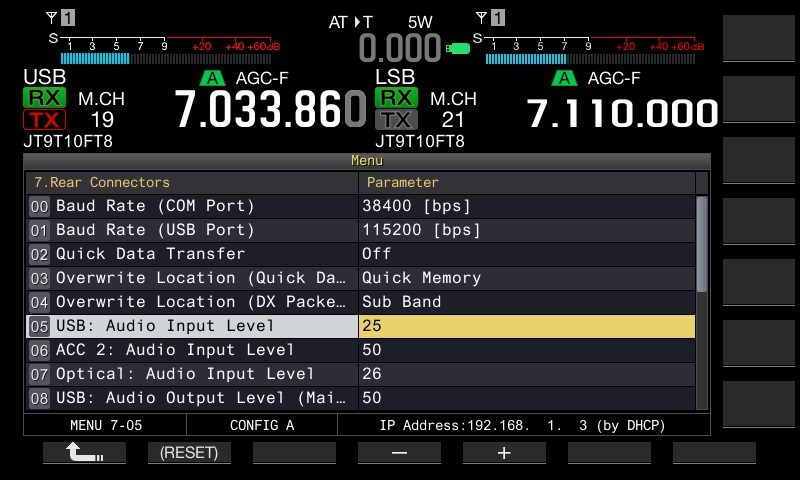Select menu item 02 Quick Data Transfer
This screenshot has width=800, height=480.
191,254
